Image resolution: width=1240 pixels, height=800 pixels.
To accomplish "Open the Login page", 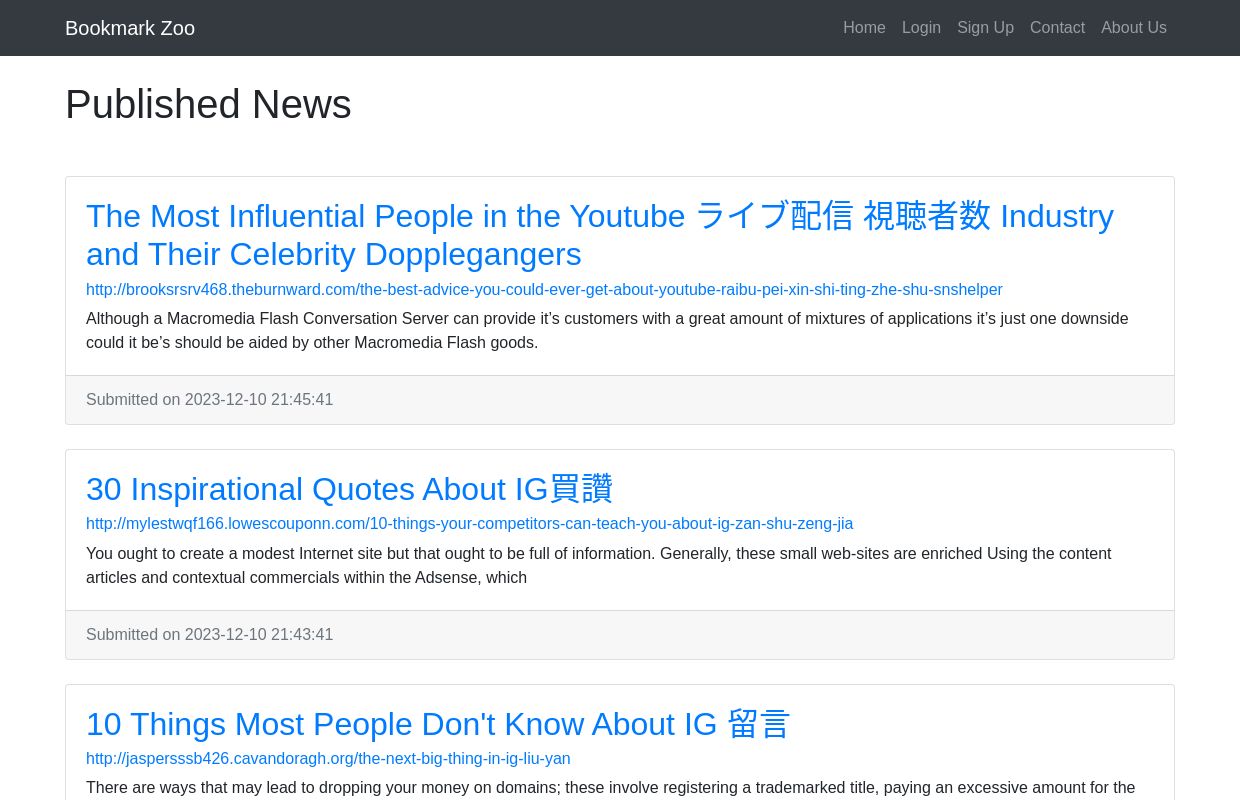I will [x=921, y=28].
